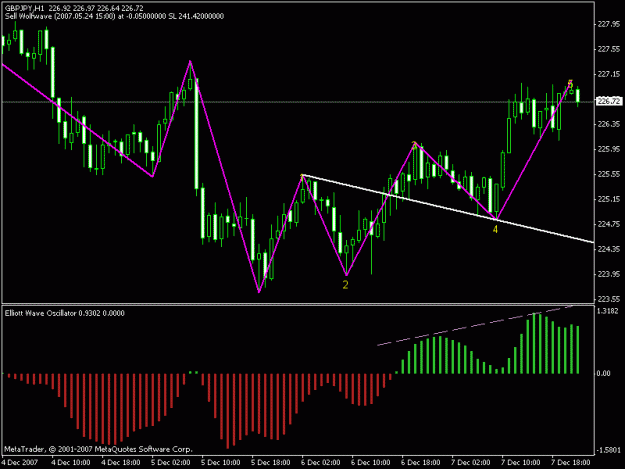Click the Elliott Wave Oscillator indicator label

65,313
